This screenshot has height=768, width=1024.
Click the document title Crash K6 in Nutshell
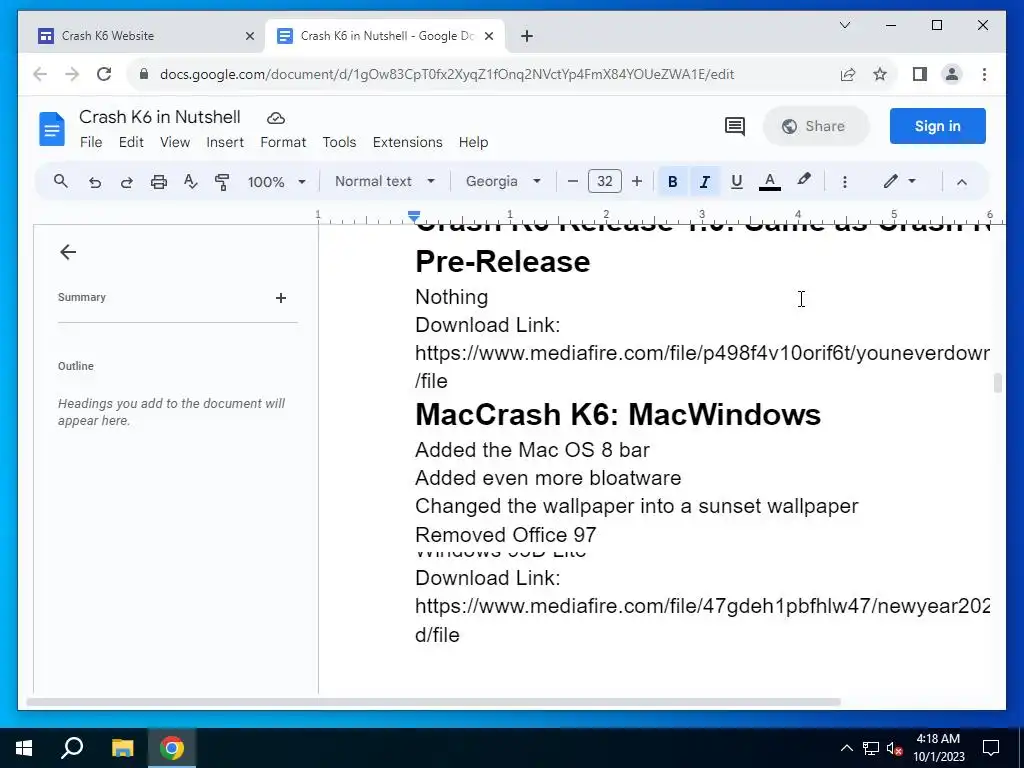coord(160,117)
